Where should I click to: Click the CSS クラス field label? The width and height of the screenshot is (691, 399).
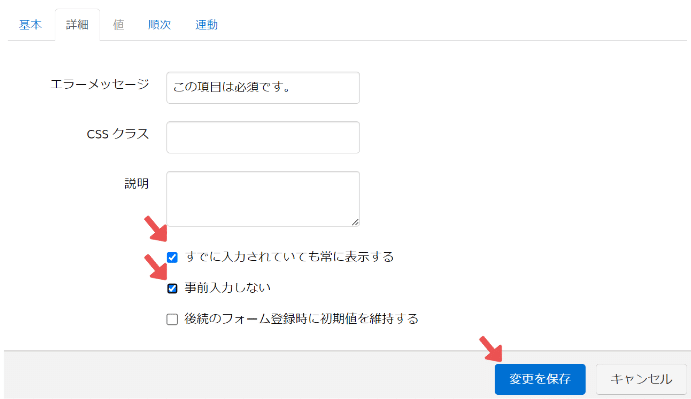point(118,134)
